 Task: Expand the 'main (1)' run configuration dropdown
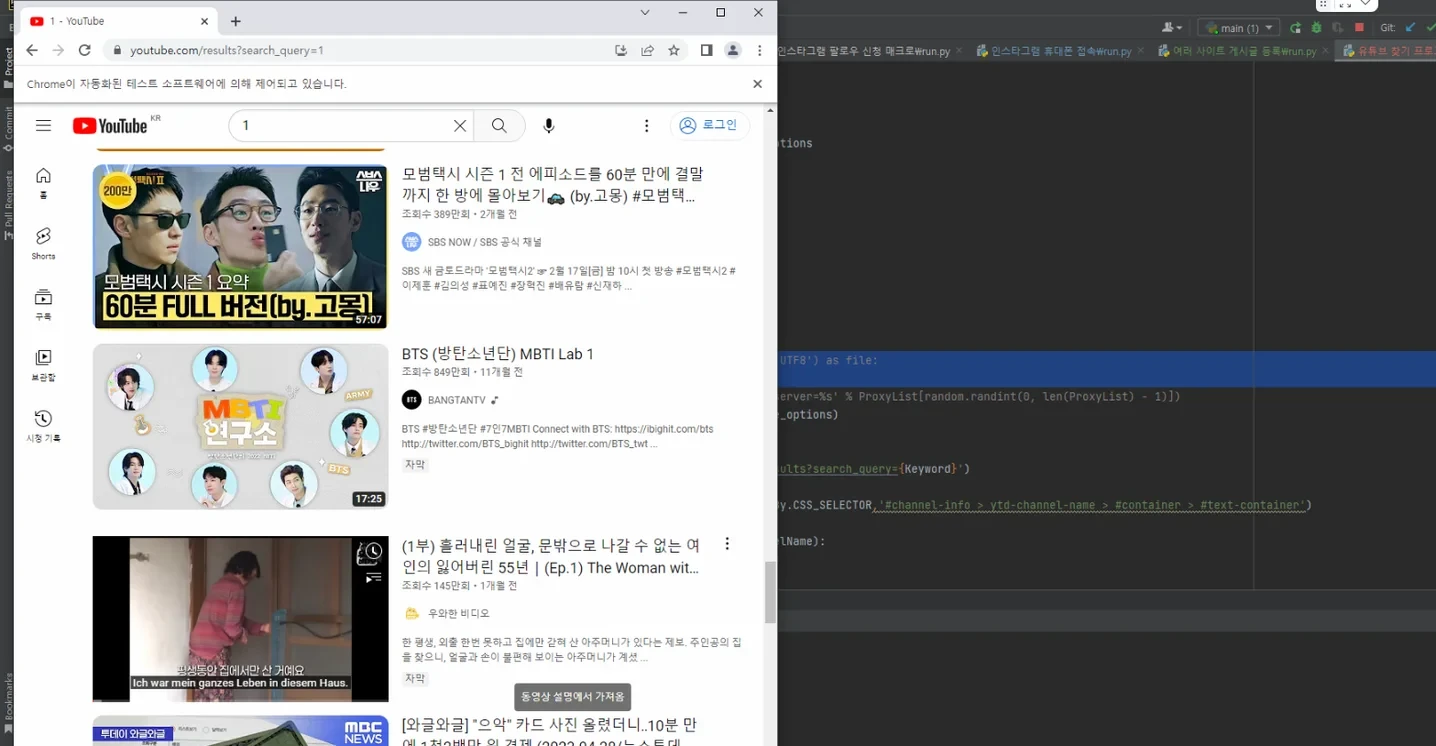point(1240,28)
